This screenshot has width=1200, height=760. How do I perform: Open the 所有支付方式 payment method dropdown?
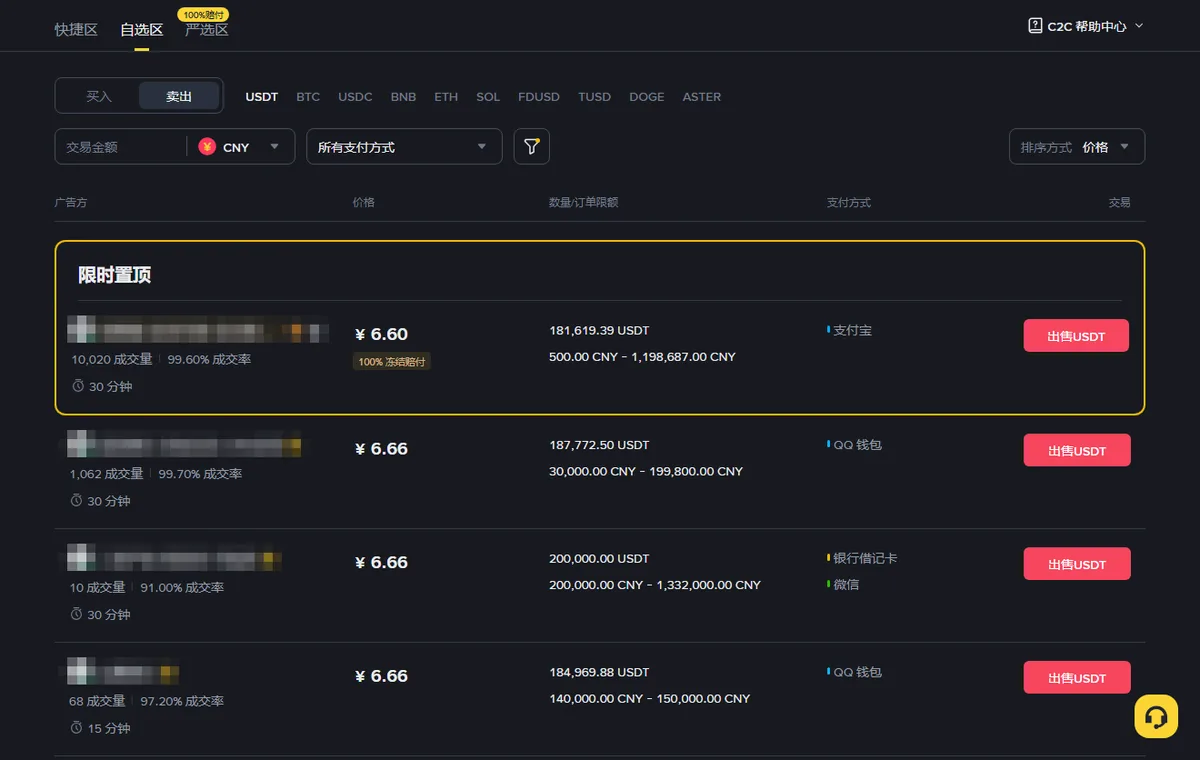pyautogui.click(x=404, y=147)
